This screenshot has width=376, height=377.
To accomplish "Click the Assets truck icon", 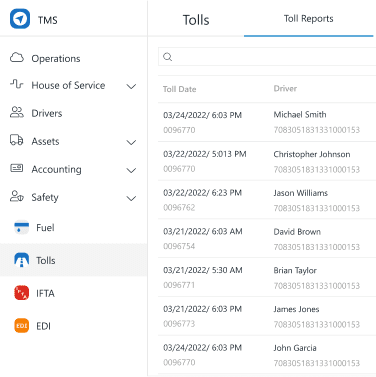I will pos(17,140).
